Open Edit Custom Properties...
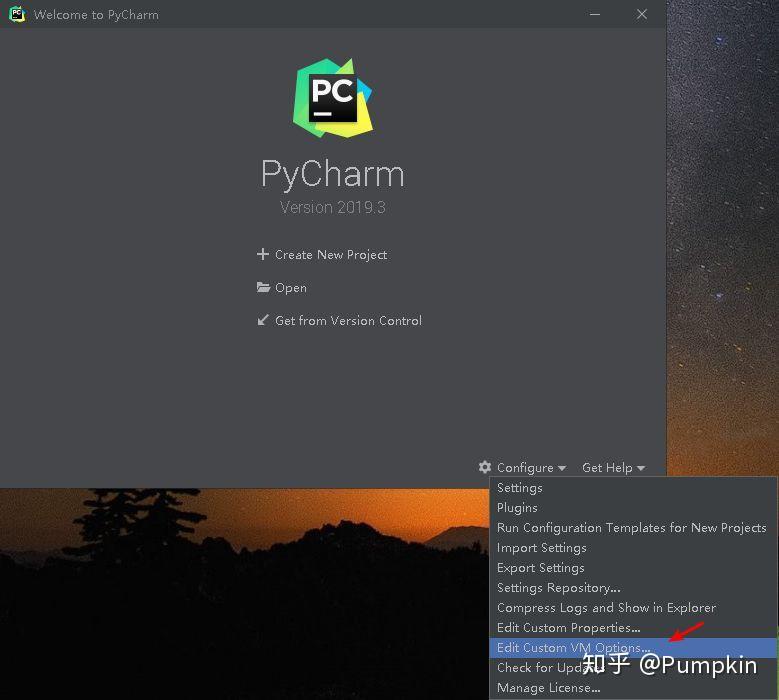This screenshot has height=700, width=779. pos(633,627)
